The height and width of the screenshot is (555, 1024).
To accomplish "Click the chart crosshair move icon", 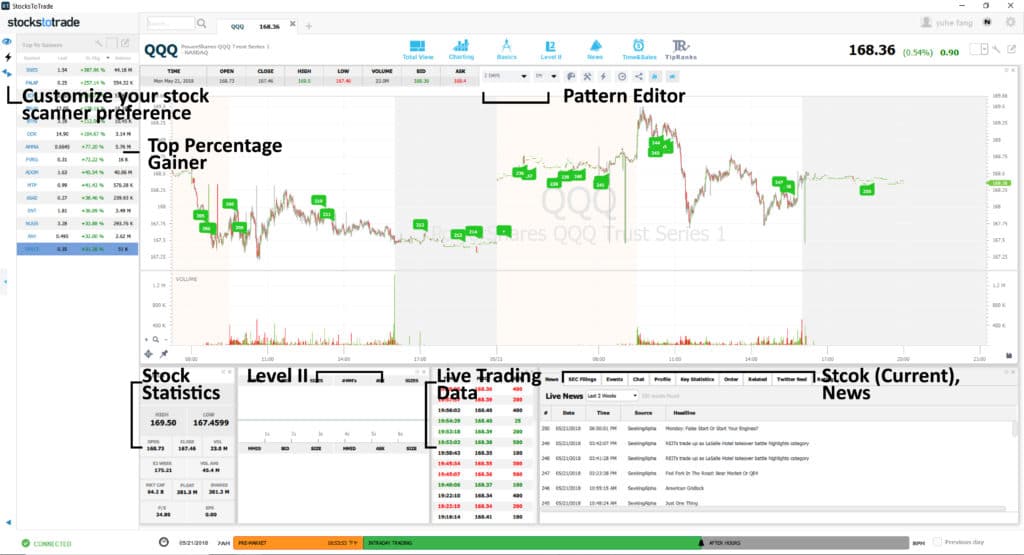I will [149, 354].
